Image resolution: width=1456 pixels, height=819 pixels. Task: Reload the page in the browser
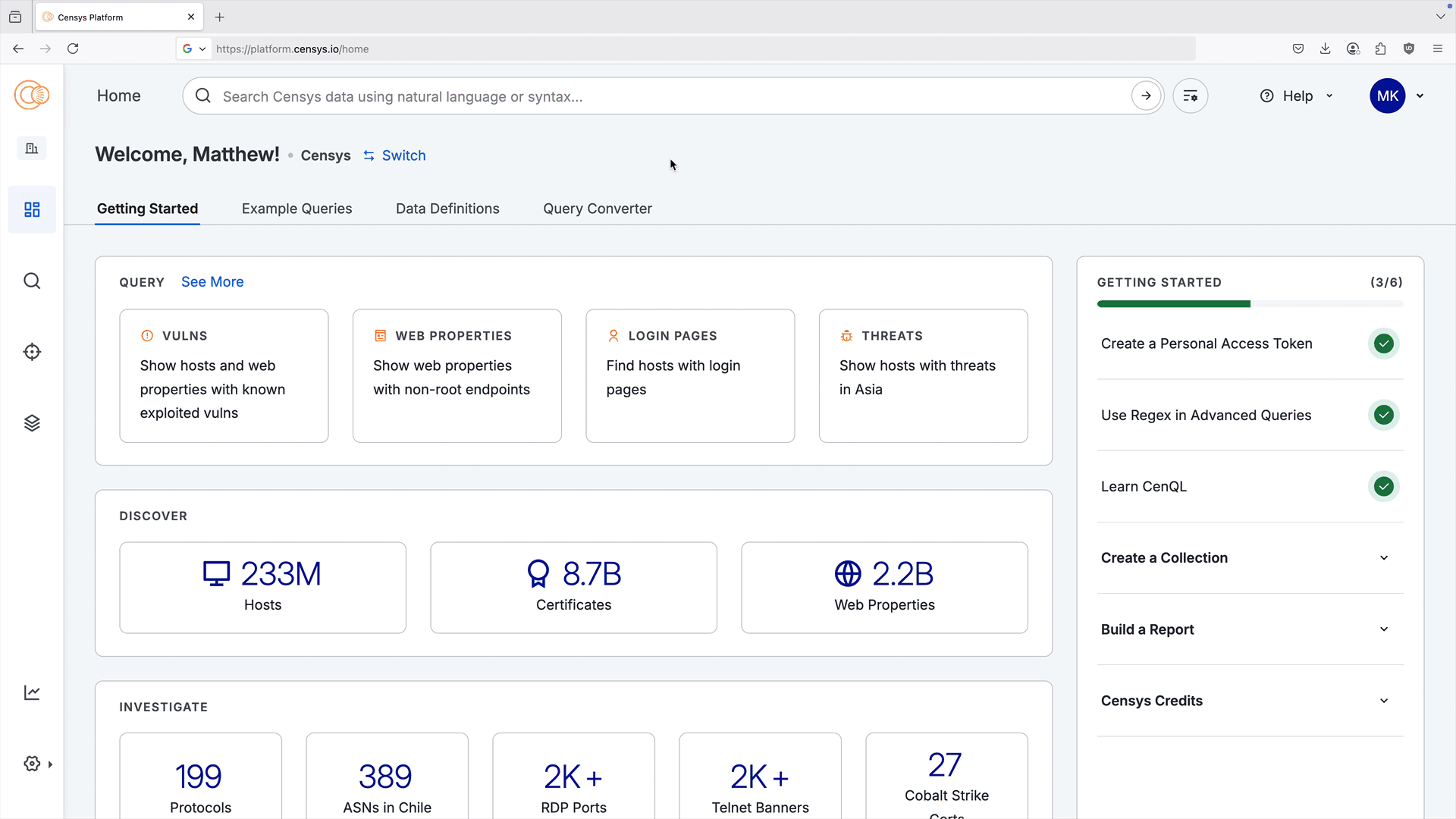tap(73, 49)
